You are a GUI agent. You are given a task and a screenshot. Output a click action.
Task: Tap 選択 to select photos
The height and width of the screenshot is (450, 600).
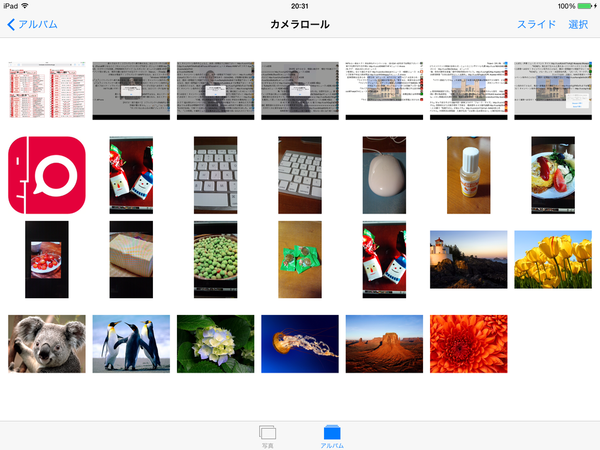tap(578, 24)
